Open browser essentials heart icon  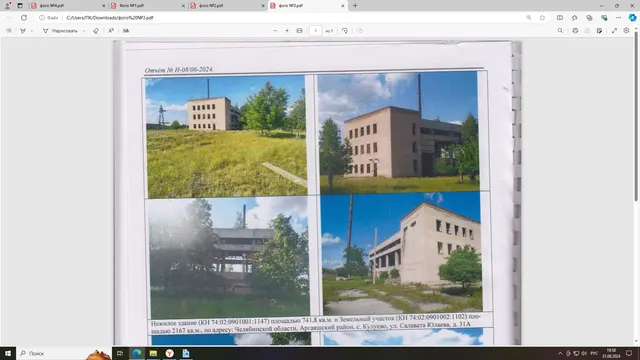(x=604, y=18)
